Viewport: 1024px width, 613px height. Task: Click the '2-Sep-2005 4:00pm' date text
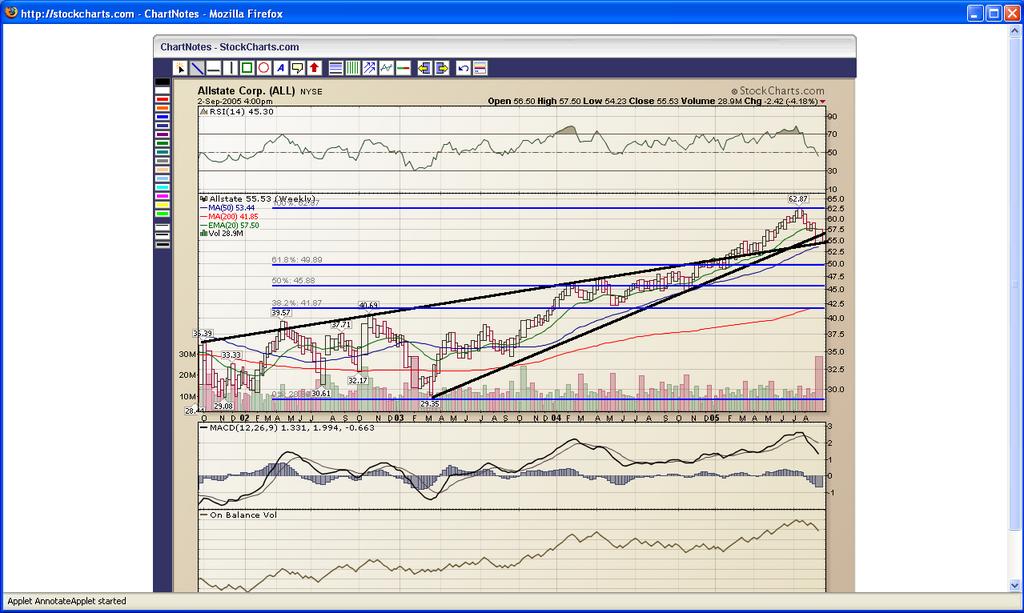[235, 101]
